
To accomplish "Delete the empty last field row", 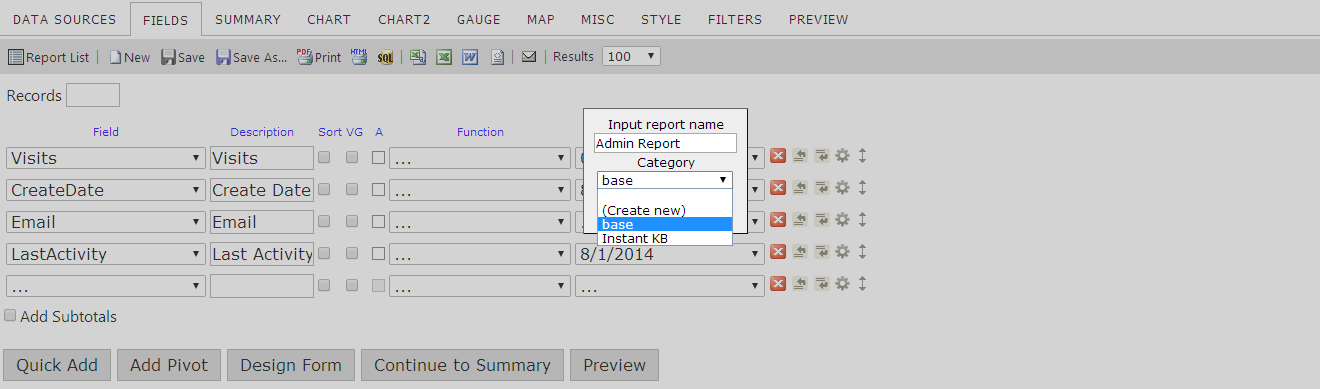I will [778, 284].
